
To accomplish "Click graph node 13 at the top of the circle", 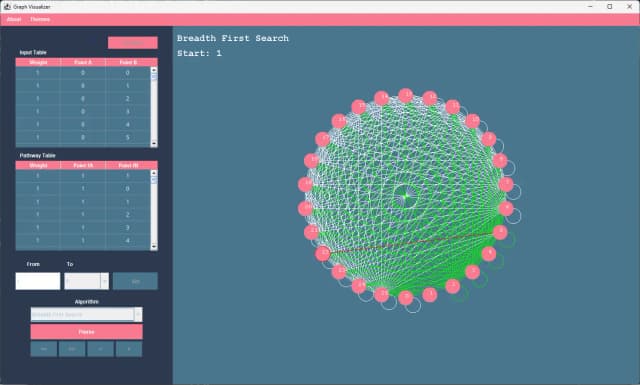I will click(x=406, y=95).
